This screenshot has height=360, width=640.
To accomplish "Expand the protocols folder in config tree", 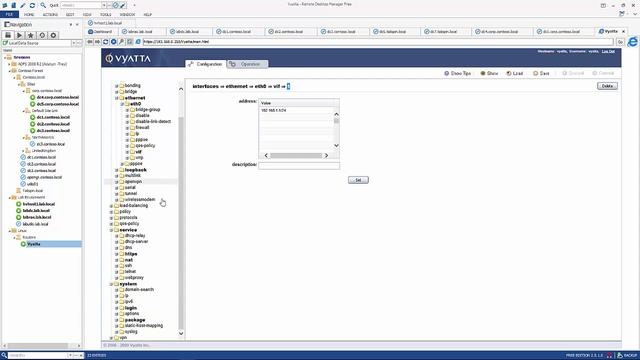I will tap(111, 218).
